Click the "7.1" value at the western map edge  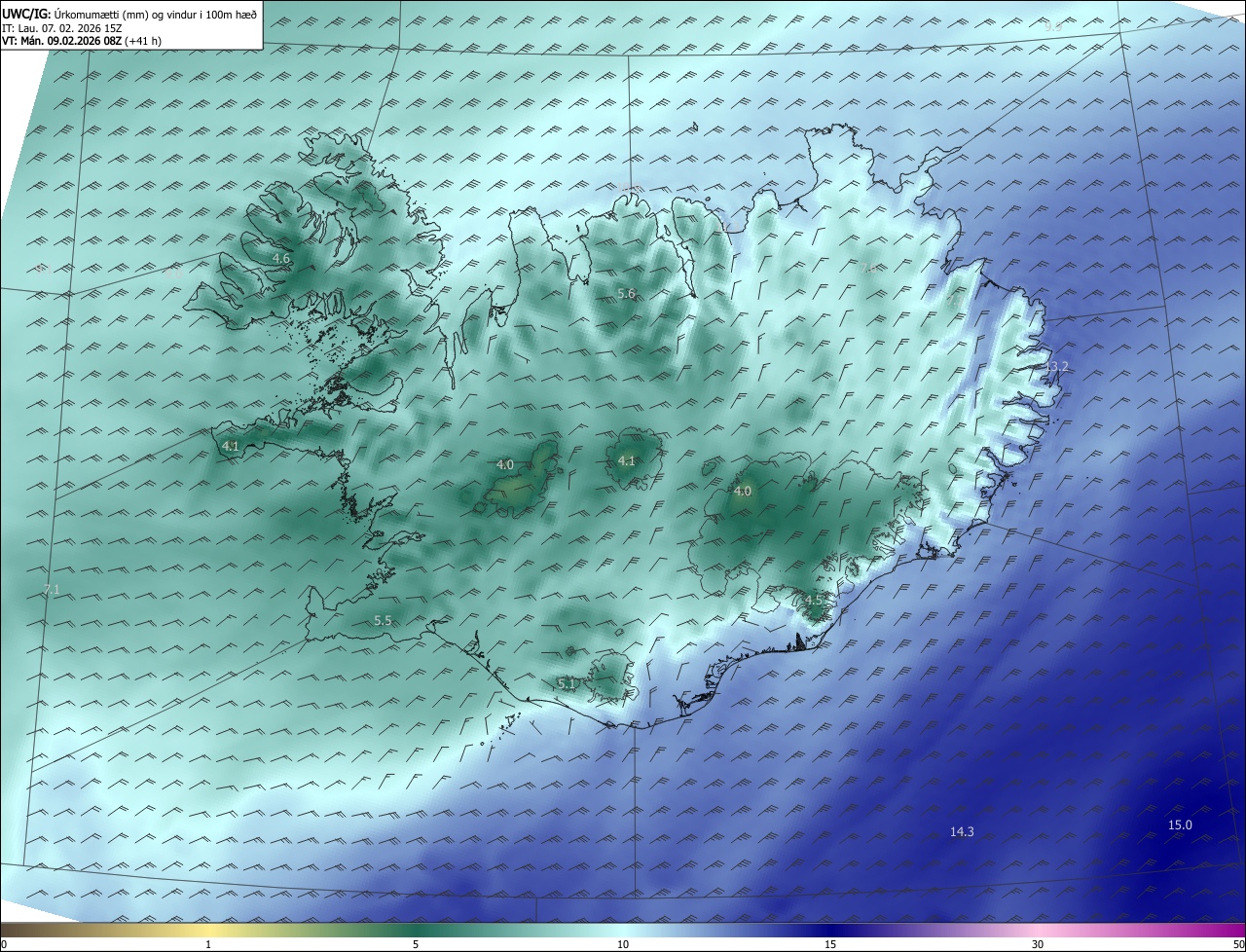click(x=53, y=590)
